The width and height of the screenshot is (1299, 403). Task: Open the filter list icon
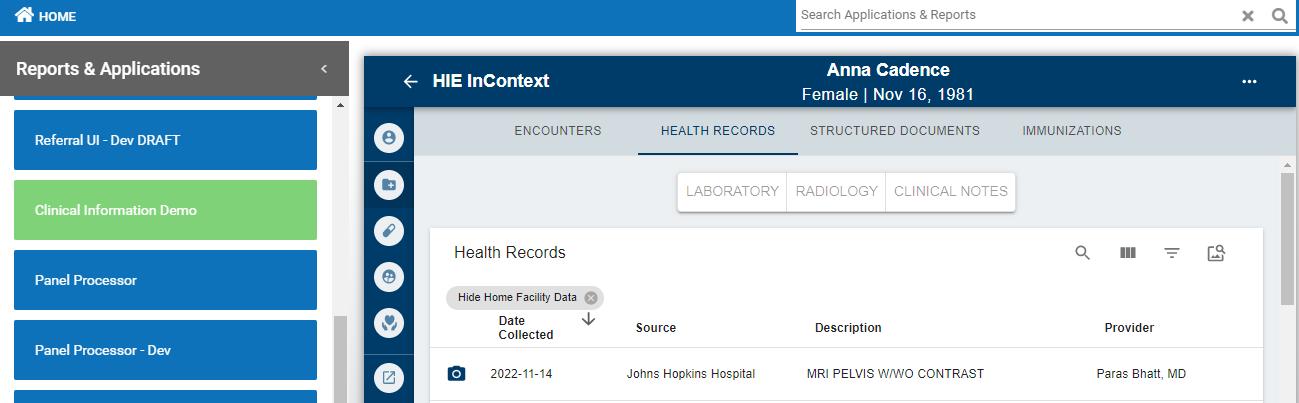pyautogui.click(x=1172, y=253)
